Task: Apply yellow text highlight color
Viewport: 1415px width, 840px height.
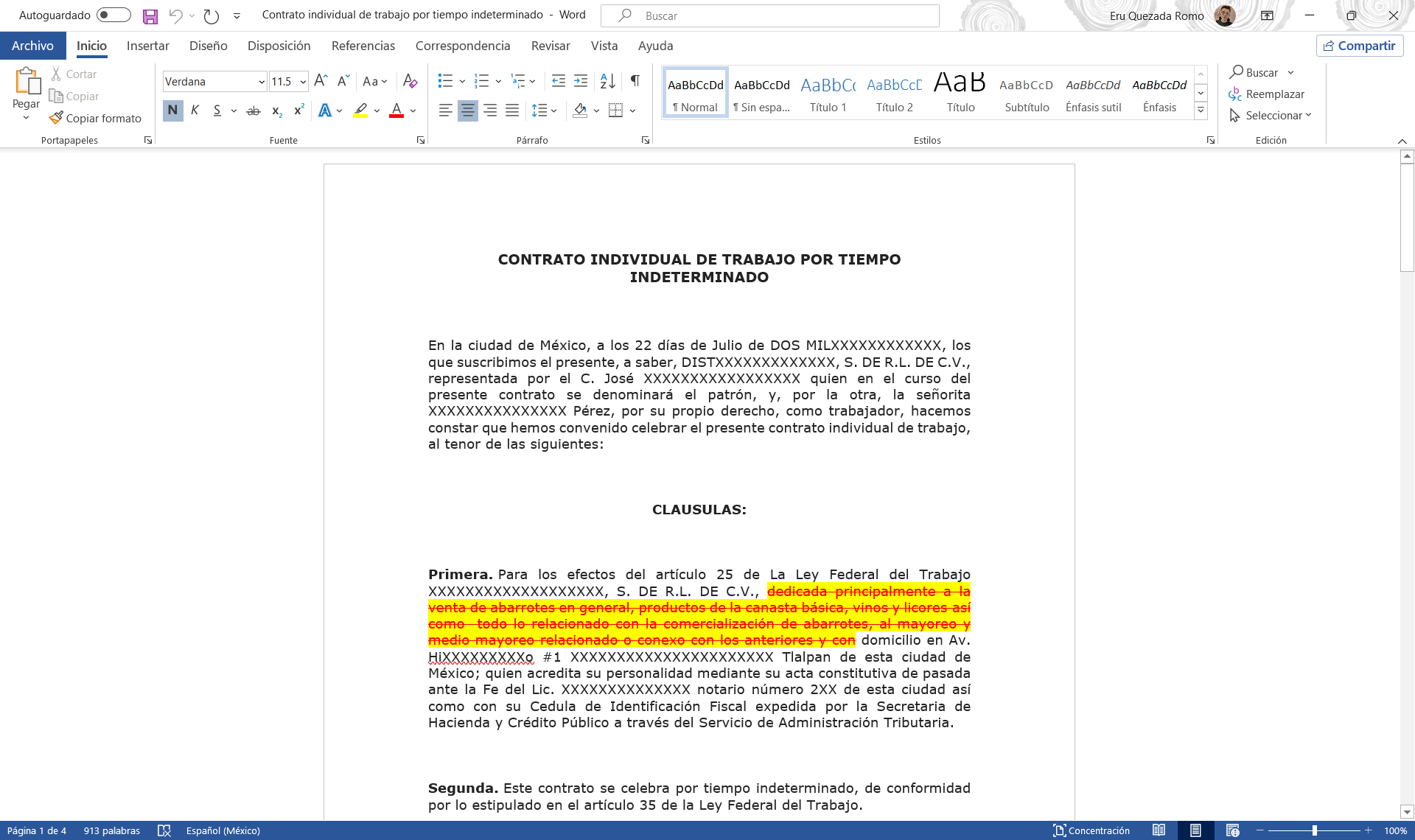Action: coord(360,111)
